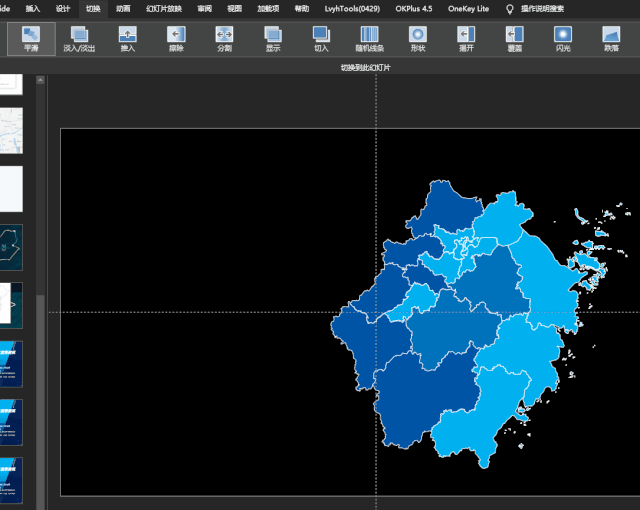The width and height of the screenshot is (640, 510).
Task: Apply the 淡入/淡出 (Fade) transition
Action: pyautogui.click(x=79, y=39)
